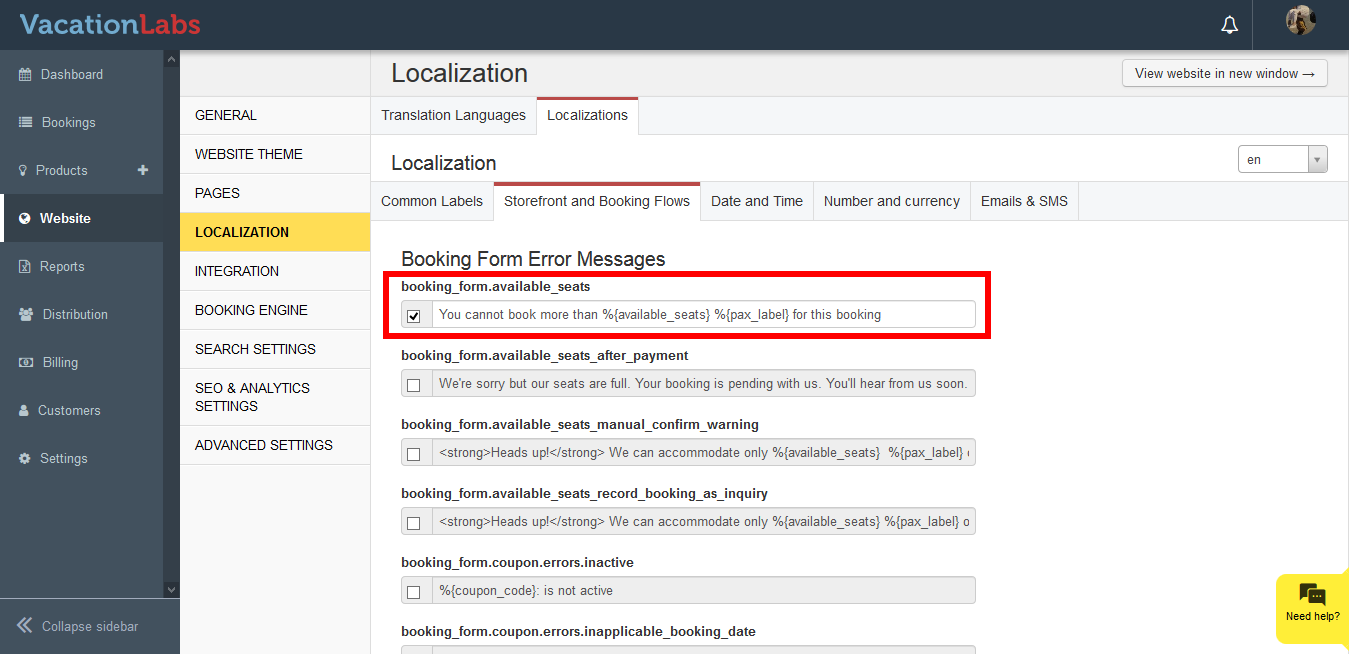Collapse the sidebar using double chevron

[x=25, y=626]
